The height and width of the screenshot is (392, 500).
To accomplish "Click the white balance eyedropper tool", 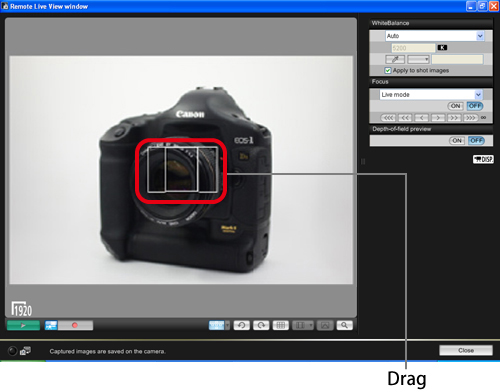I will point(395,59).
